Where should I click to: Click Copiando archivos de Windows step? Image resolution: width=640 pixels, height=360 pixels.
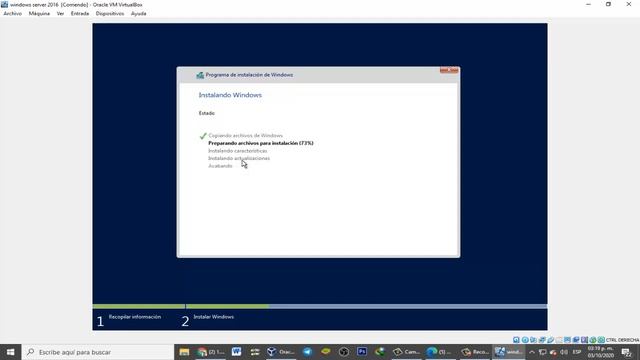click(245, 136)
